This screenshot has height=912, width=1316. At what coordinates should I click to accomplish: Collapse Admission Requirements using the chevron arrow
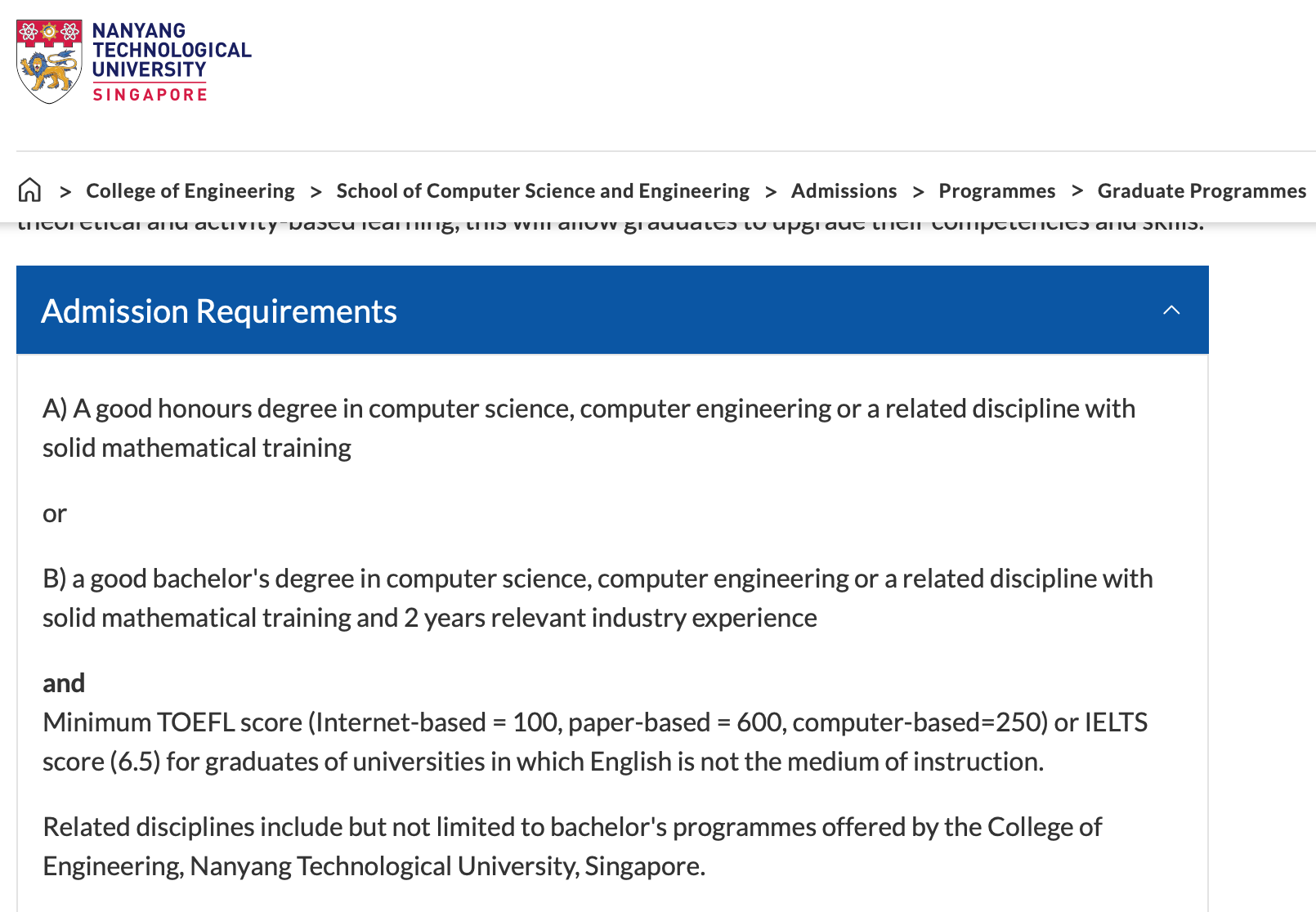point(1171,310)
